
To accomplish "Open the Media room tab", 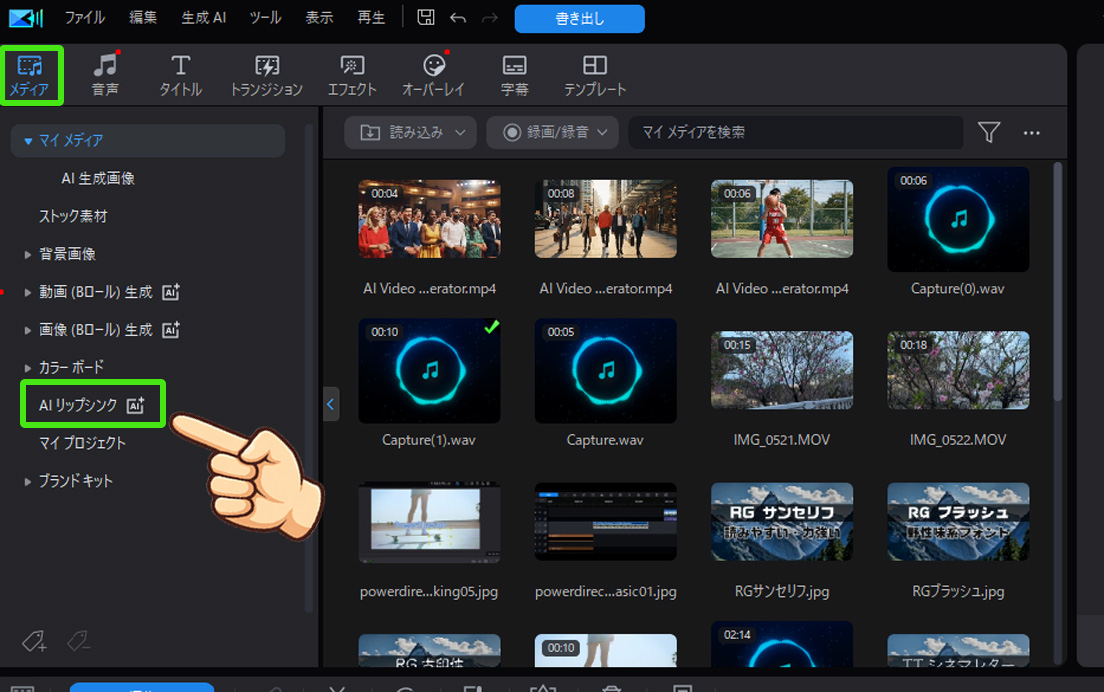I will point(30,76).
